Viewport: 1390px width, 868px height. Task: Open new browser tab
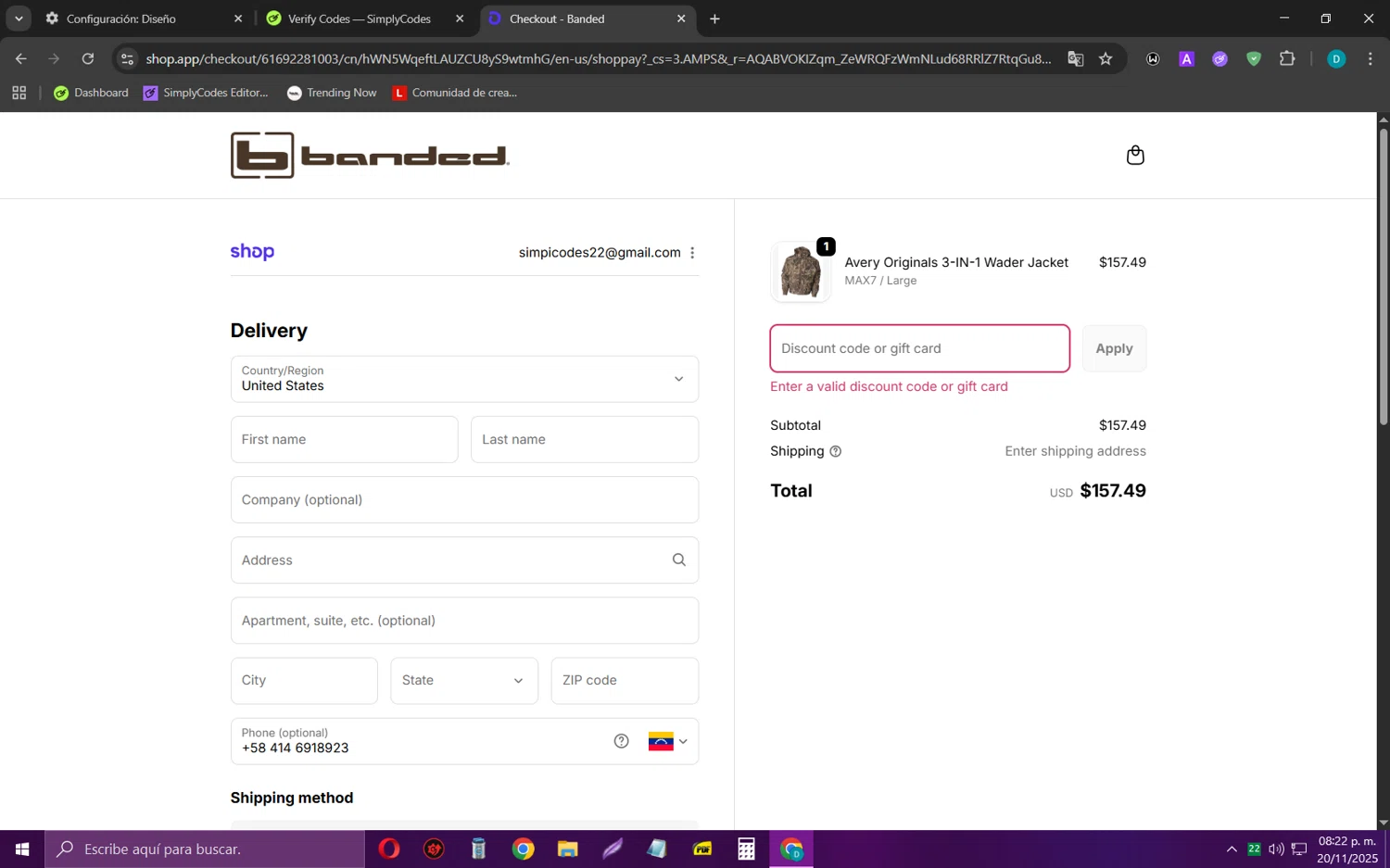coord(714,19)
